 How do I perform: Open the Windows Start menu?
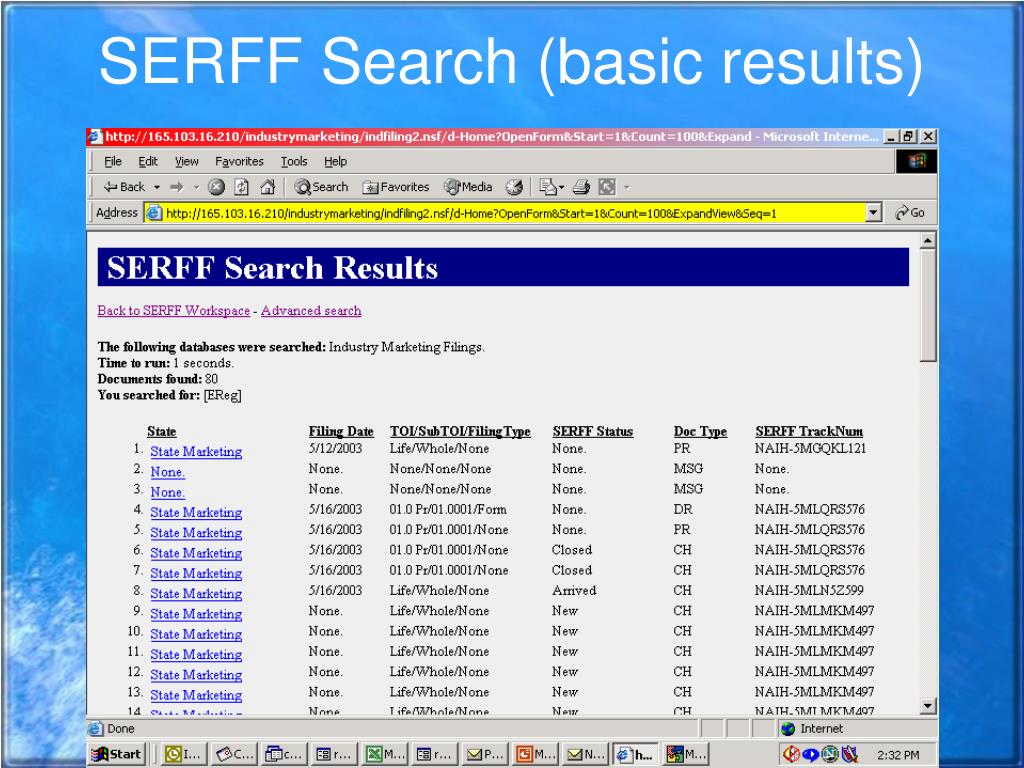(x=116, y=754)
